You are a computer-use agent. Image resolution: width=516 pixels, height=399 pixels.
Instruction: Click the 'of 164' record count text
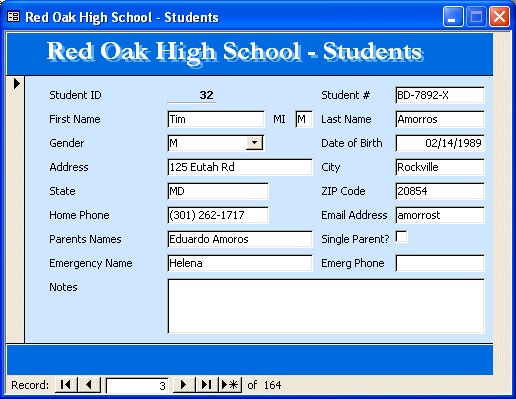[x=264, y=385]
